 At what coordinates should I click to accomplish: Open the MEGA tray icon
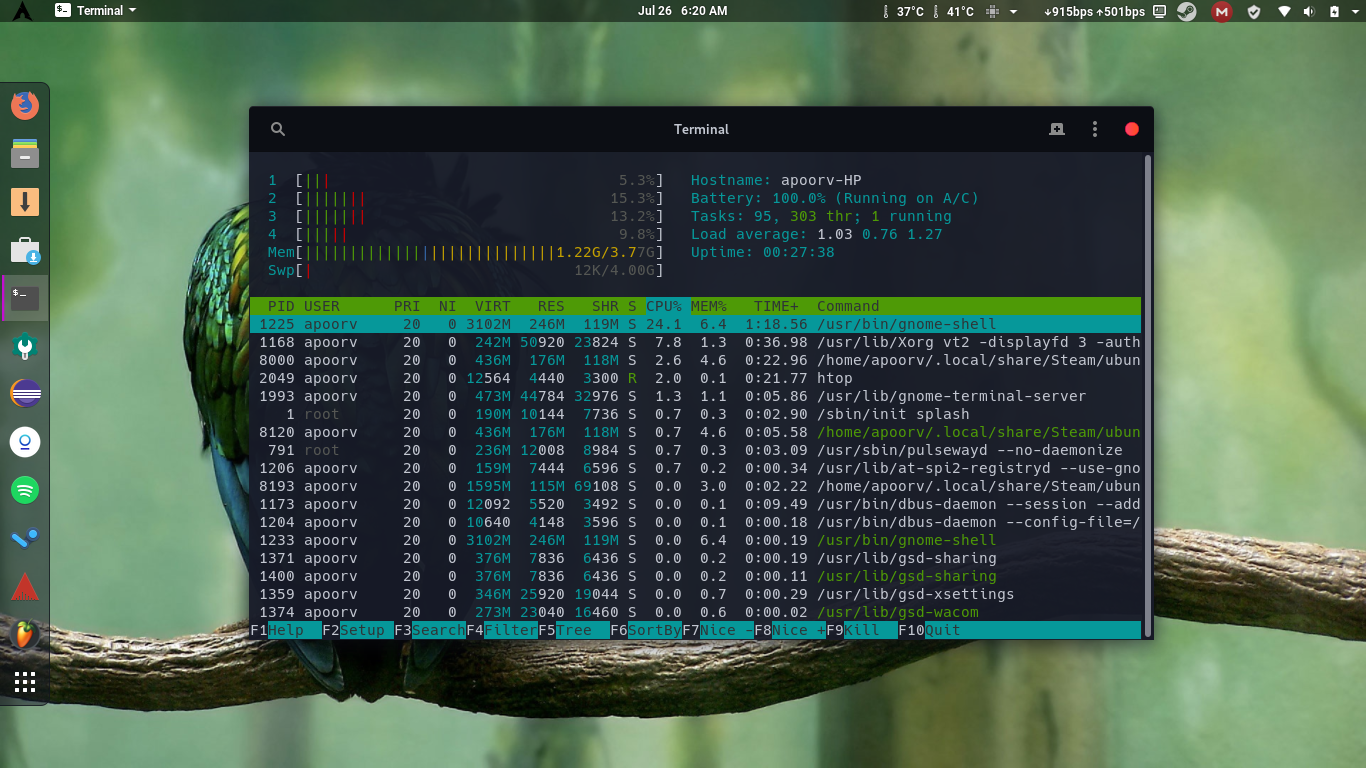tap(1221, 11)
